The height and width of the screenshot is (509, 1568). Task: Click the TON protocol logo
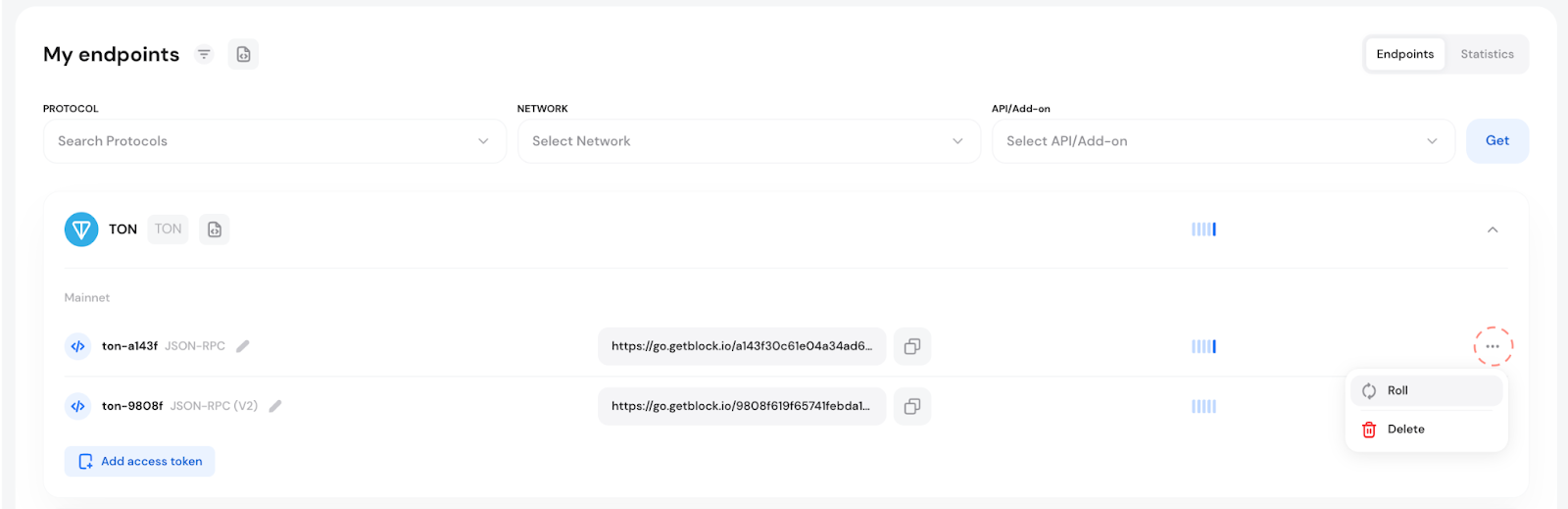(x=81, y=229)
